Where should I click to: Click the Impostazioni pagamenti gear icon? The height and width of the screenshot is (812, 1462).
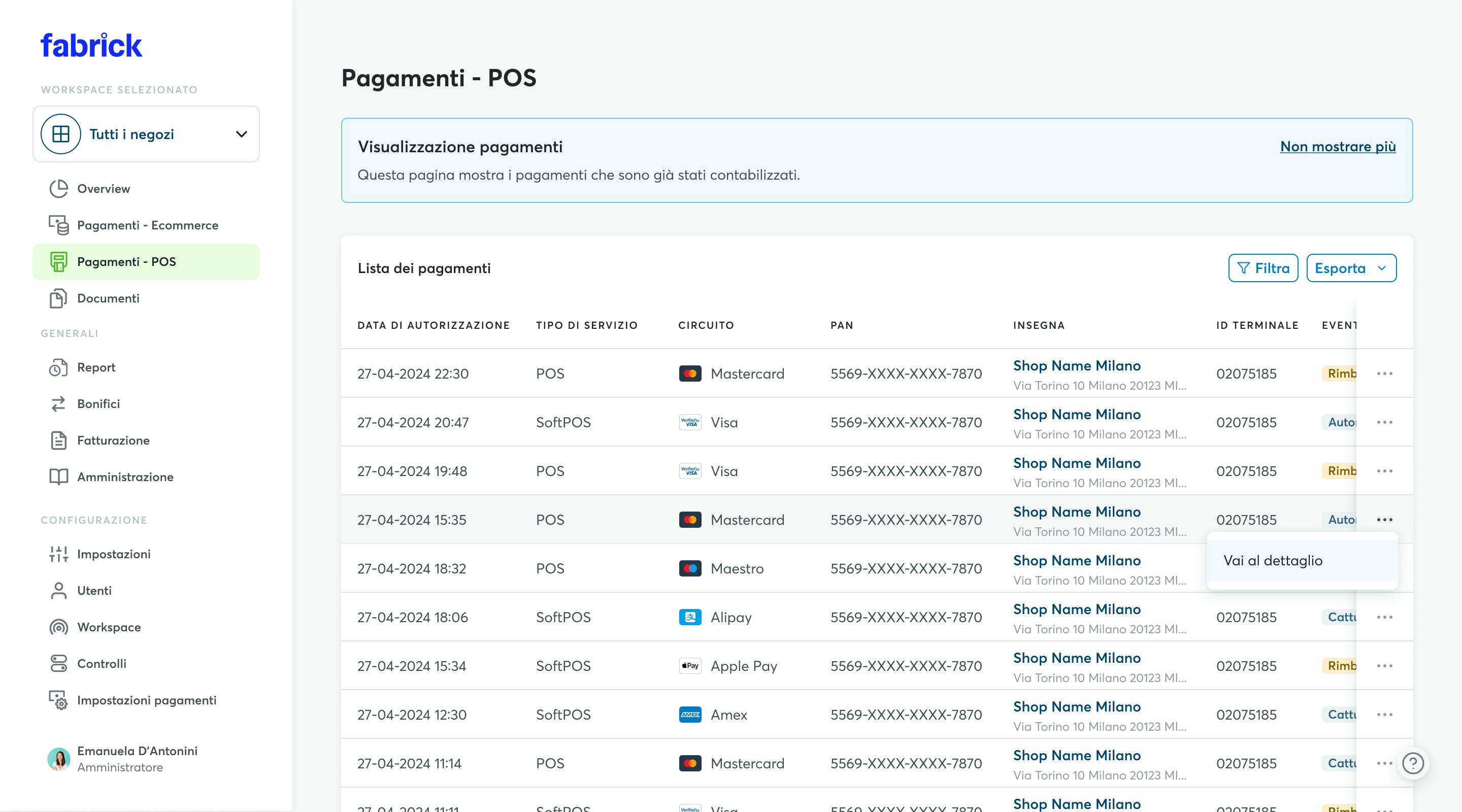[x=58, y=700]
